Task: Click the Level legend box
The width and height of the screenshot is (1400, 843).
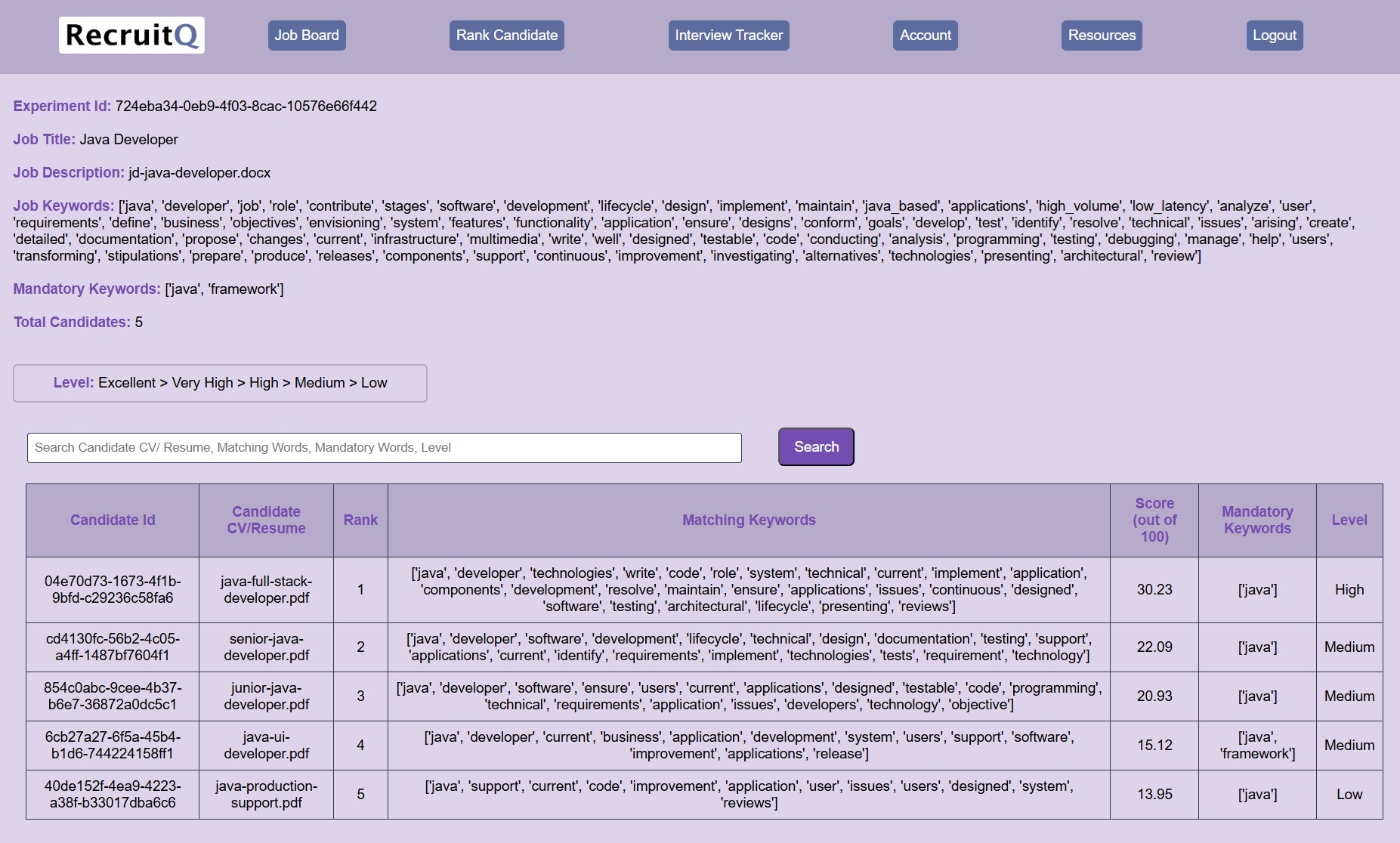Action: pos(220,383)
